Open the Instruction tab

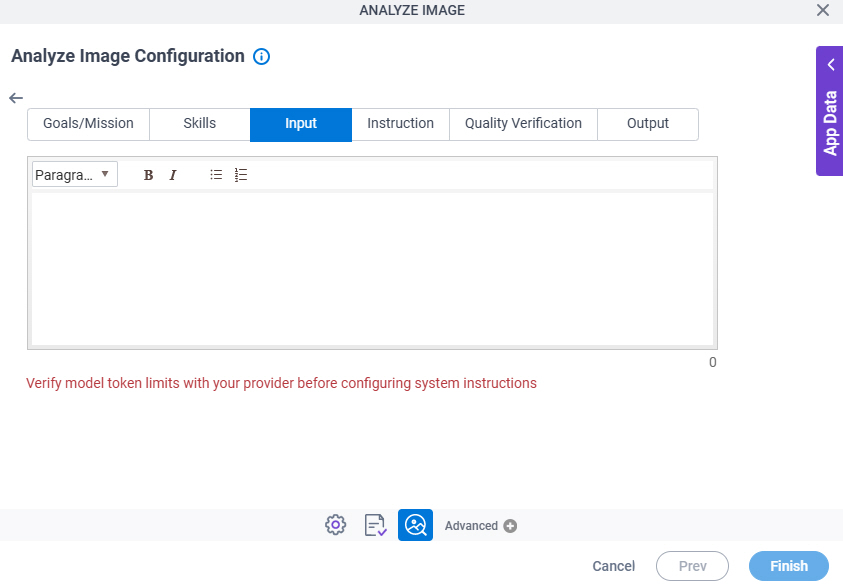click(x=401, y=124)
